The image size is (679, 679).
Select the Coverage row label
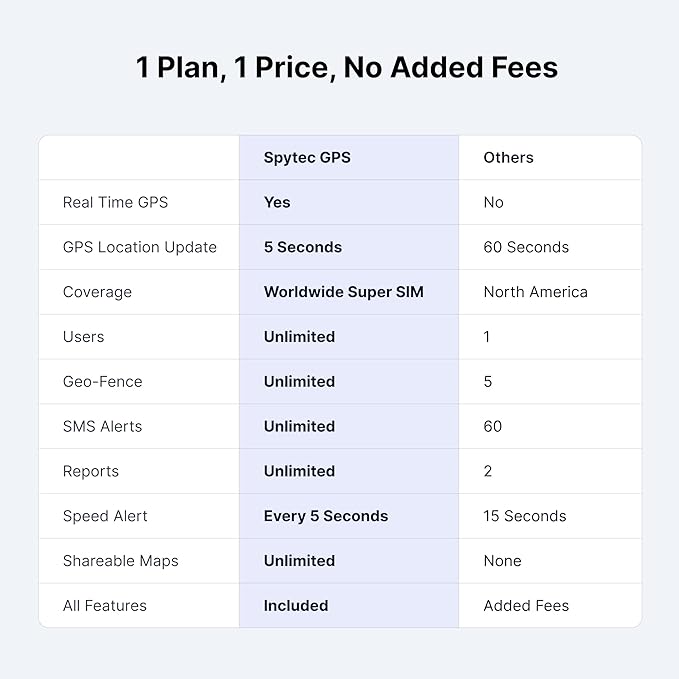97,292
